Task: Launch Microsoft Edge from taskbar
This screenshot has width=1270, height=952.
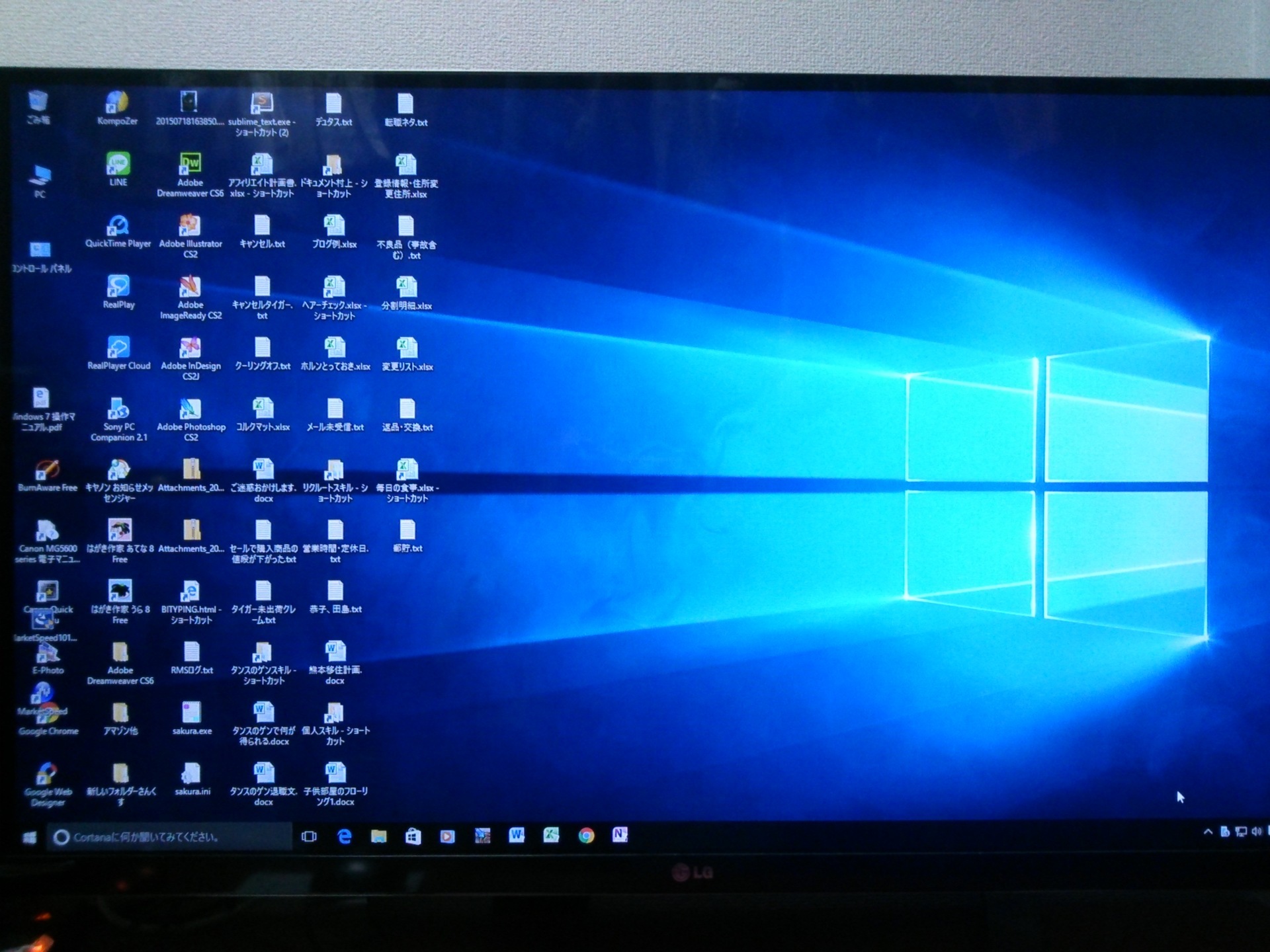Action: pos(344,836)
